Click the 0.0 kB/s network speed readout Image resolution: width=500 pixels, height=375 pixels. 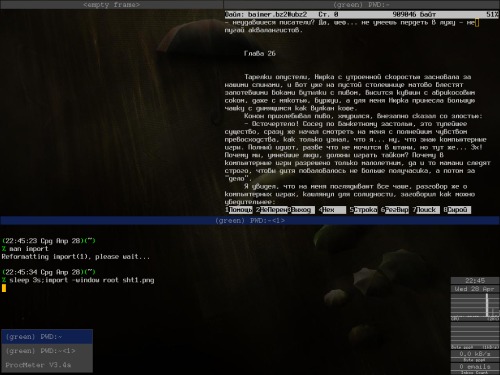pyautogui.click(x=475, y=354)
